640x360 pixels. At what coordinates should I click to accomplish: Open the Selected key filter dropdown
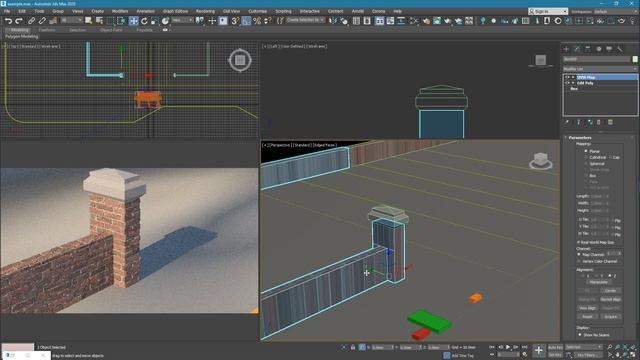click(x=583, y=347)
